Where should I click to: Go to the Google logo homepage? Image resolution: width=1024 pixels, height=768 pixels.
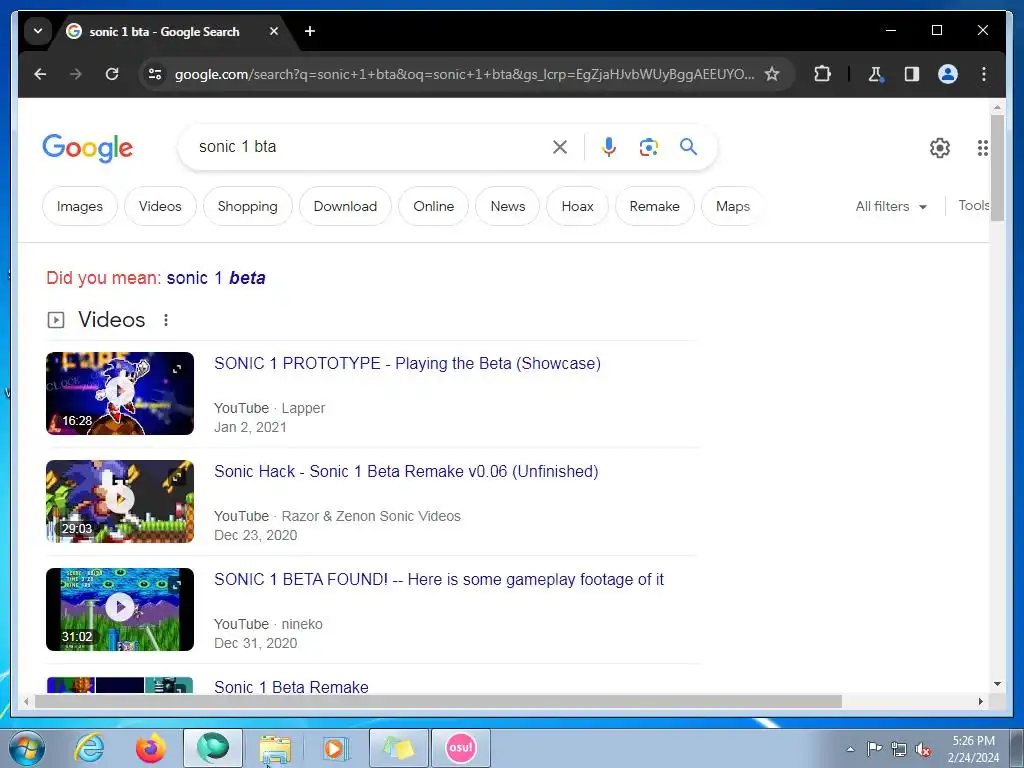[88, 148]
